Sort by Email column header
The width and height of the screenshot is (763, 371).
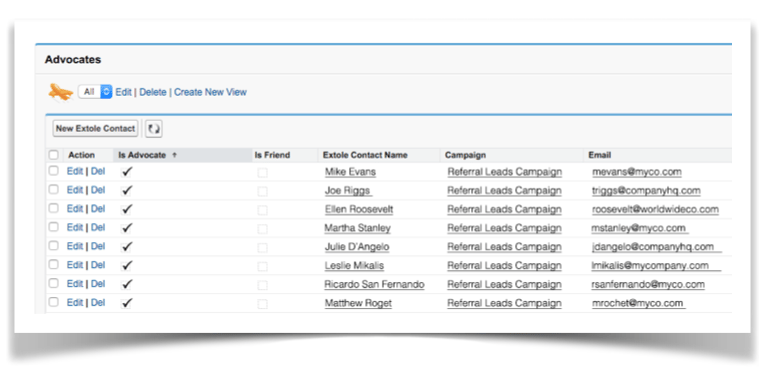tap(600, 155)
